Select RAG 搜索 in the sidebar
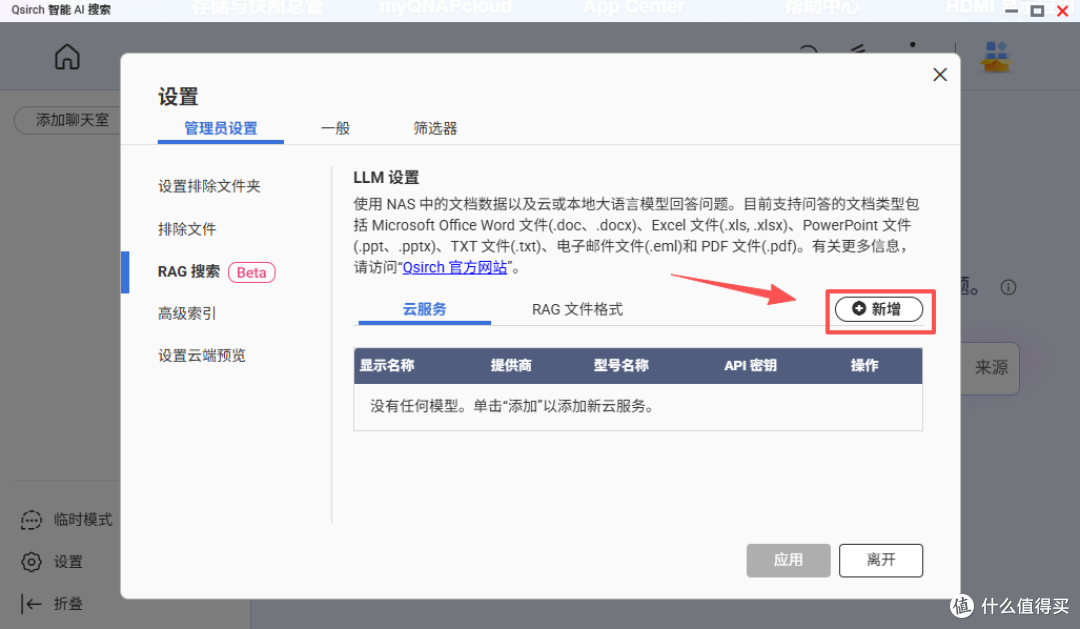 [x=189, y=272]
